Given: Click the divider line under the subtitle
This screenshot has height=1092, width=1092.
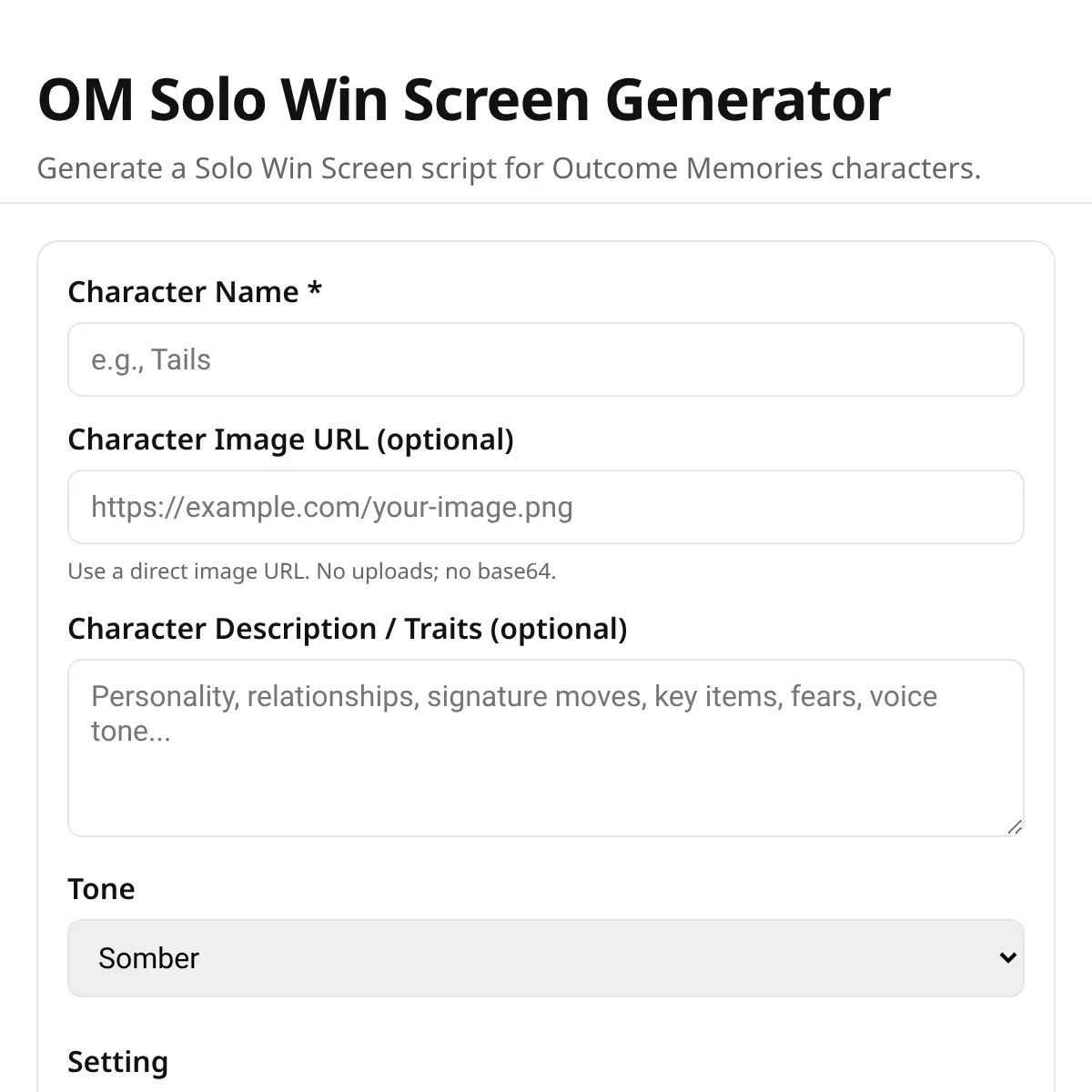Looking at the screenshot, I should pyautogui.click(x=546, y=203).
